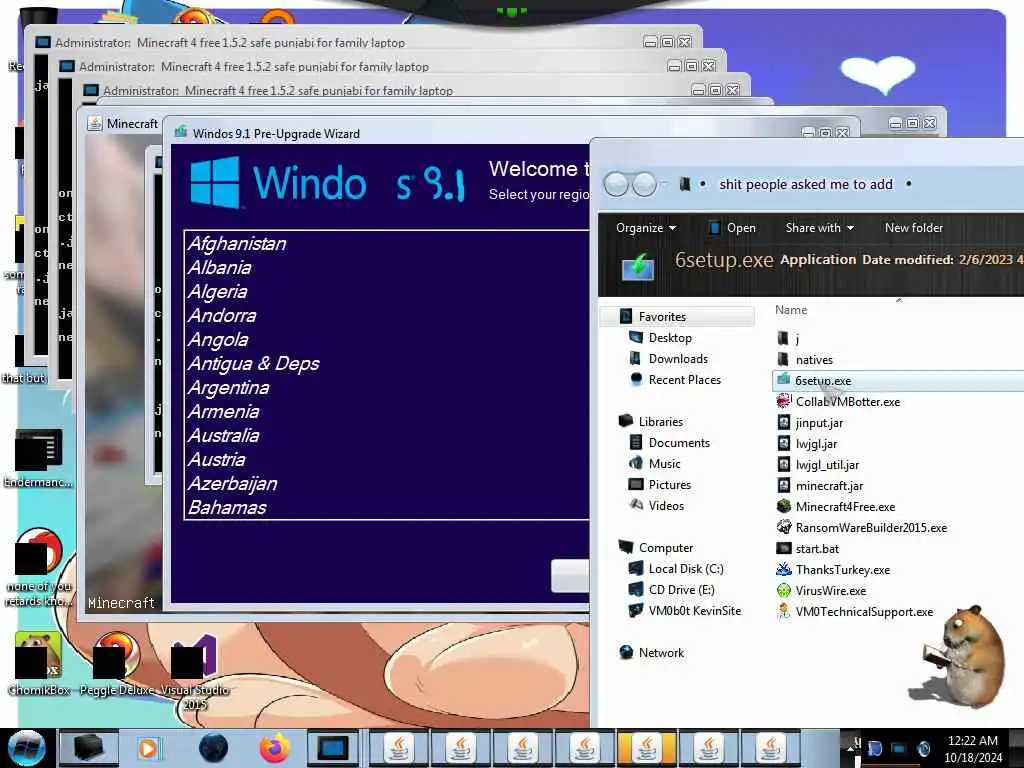Go to Favorites in the navigation pane
1024x768 pixels.
click(x=662, y=317)
